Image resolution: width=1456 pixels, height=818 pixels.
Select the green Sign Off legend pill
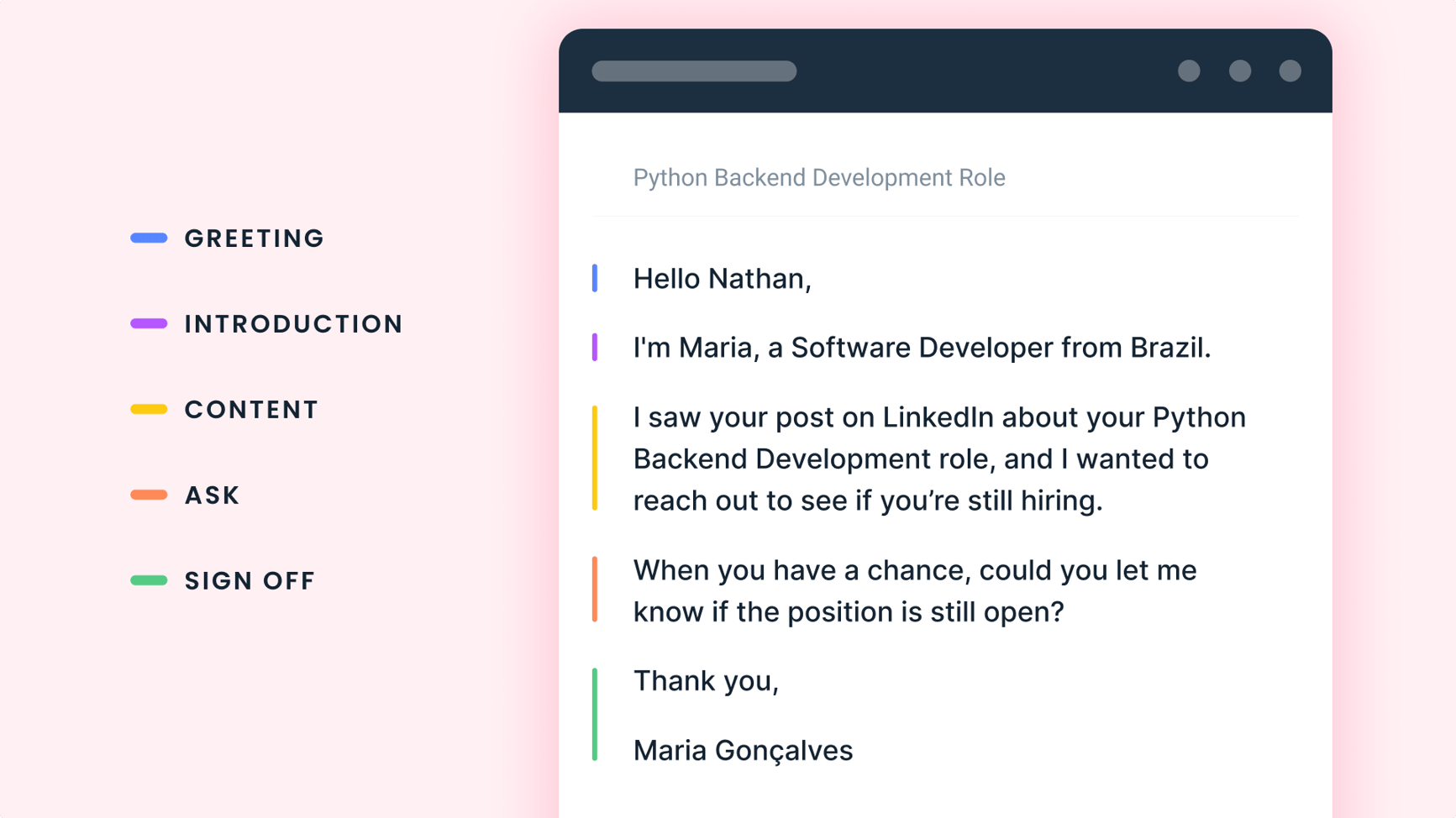148,579
